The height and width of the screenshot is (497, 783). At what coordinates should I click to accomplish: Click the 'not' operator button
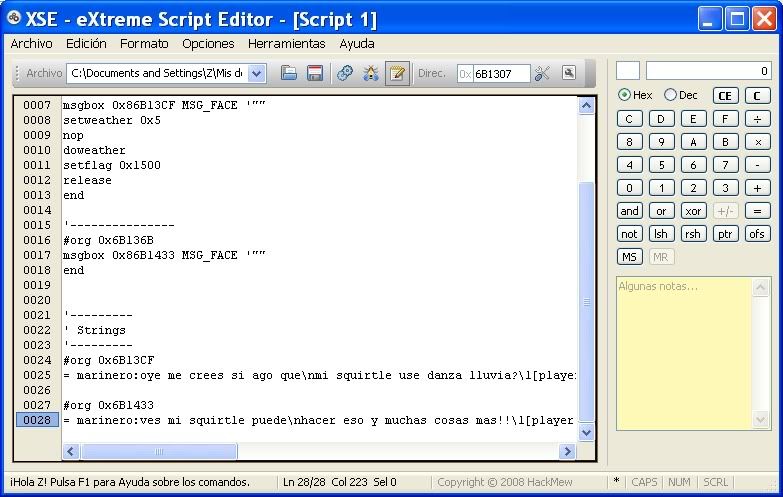pos(629,234)
